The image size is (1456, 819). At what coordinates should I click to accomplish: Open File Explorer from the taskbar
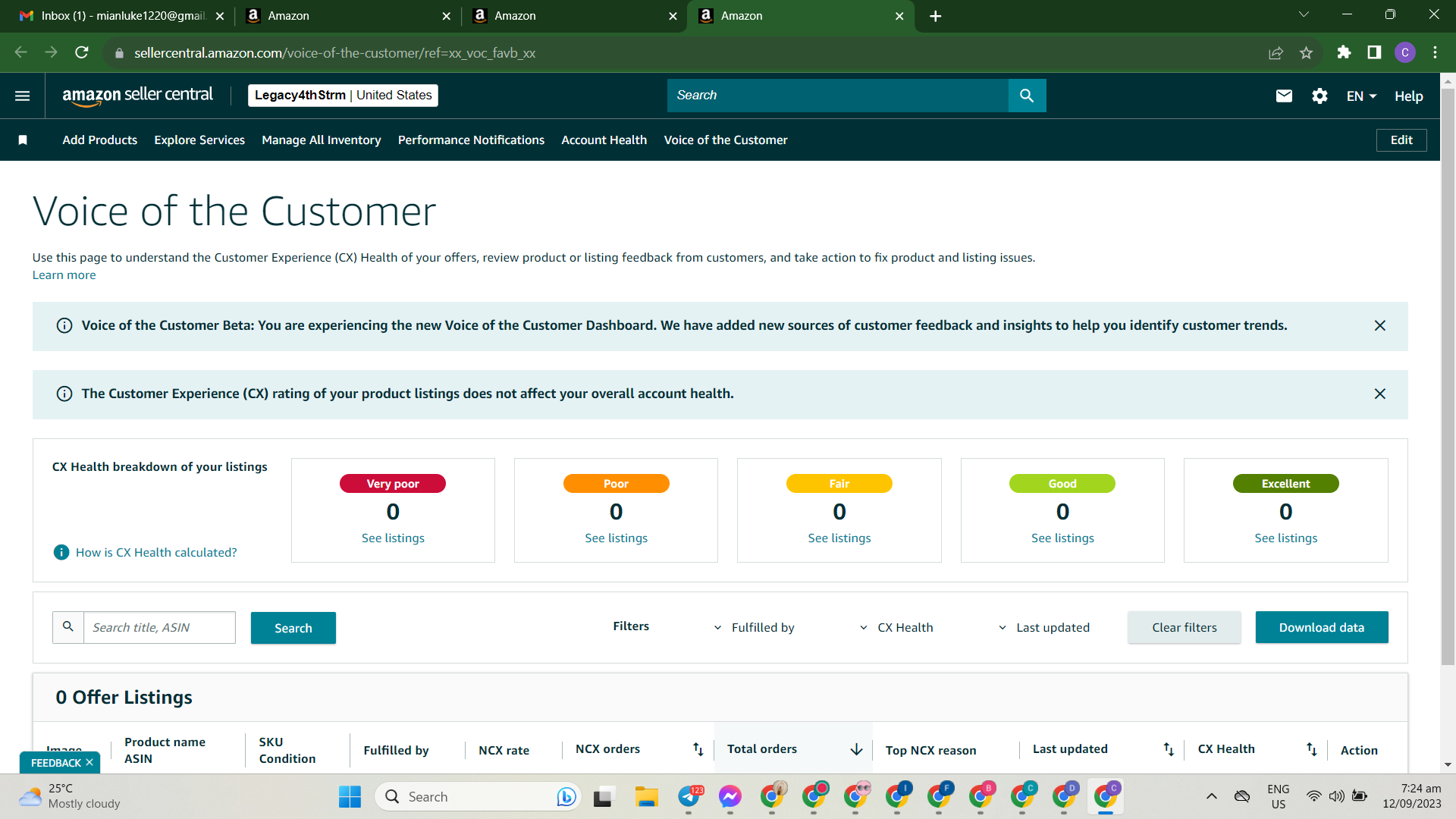click(x=646, y=797)
